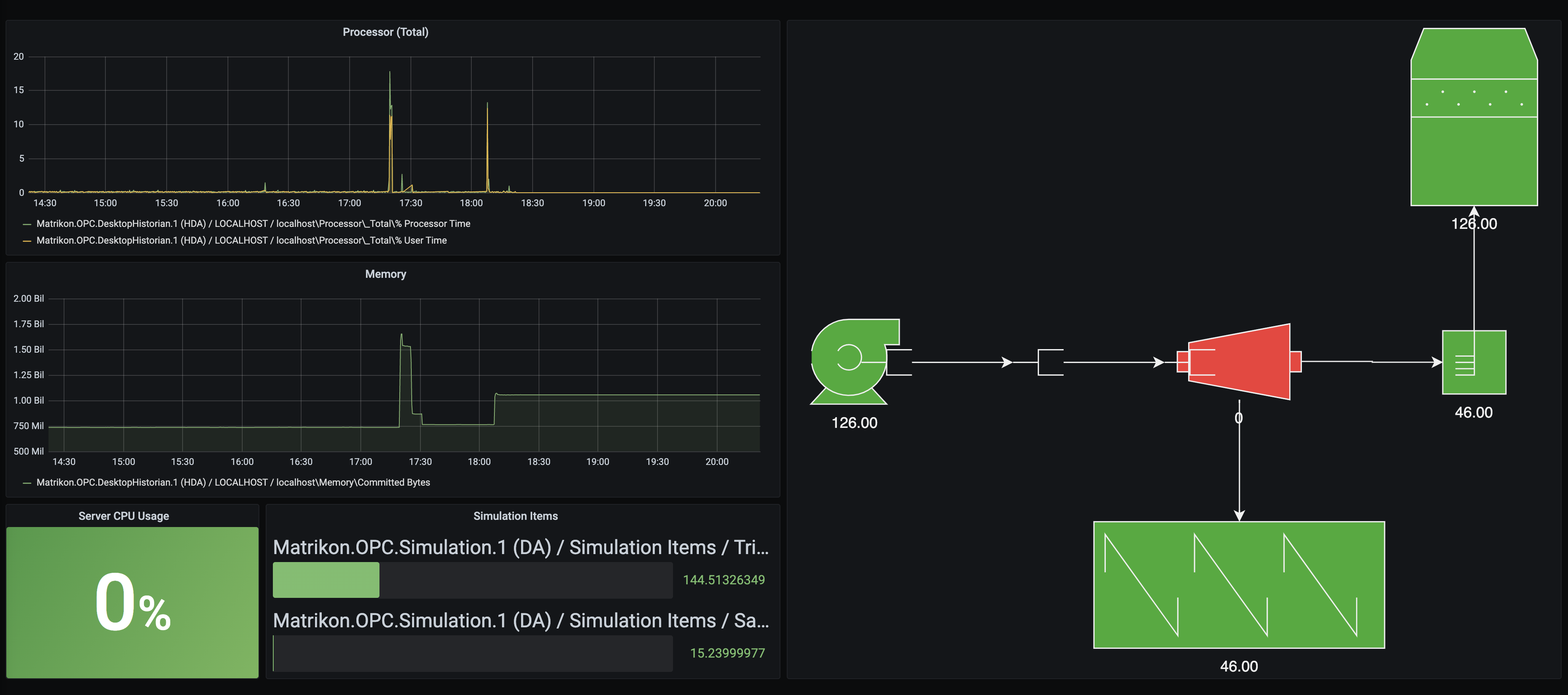Select the small bracket connector symbol
This screenshot has height=695, width=1568.
click(1050, 362)
